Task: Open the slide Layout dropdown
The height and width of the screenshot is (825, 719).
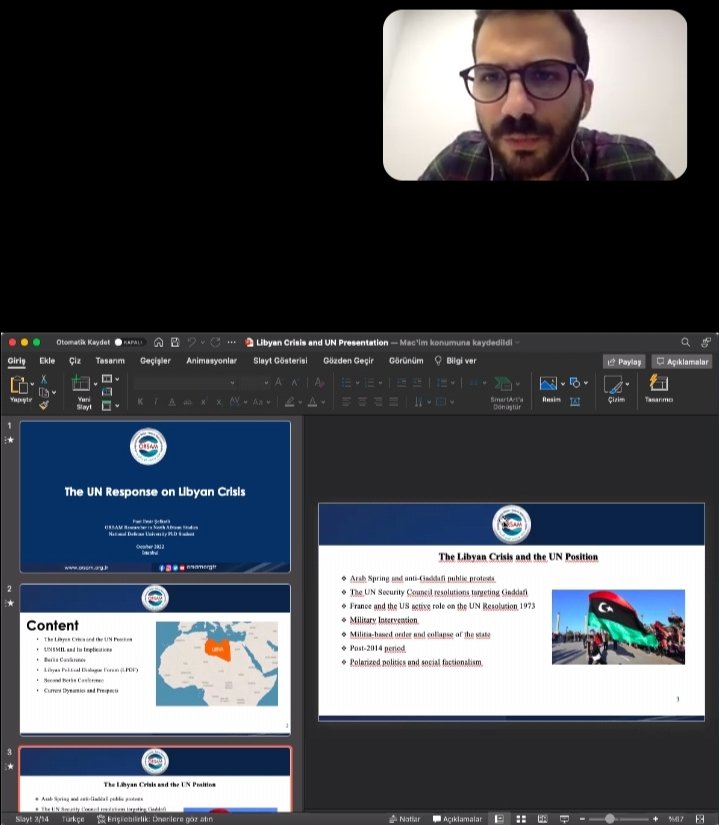Action: tap(110, 379)
